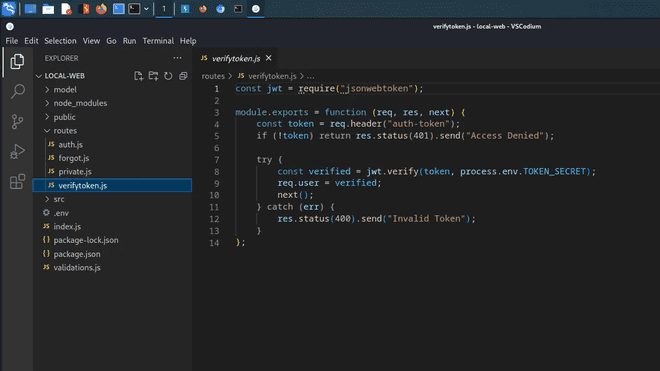
Task: Expand the src folder
Action: (x=59, y=199)
